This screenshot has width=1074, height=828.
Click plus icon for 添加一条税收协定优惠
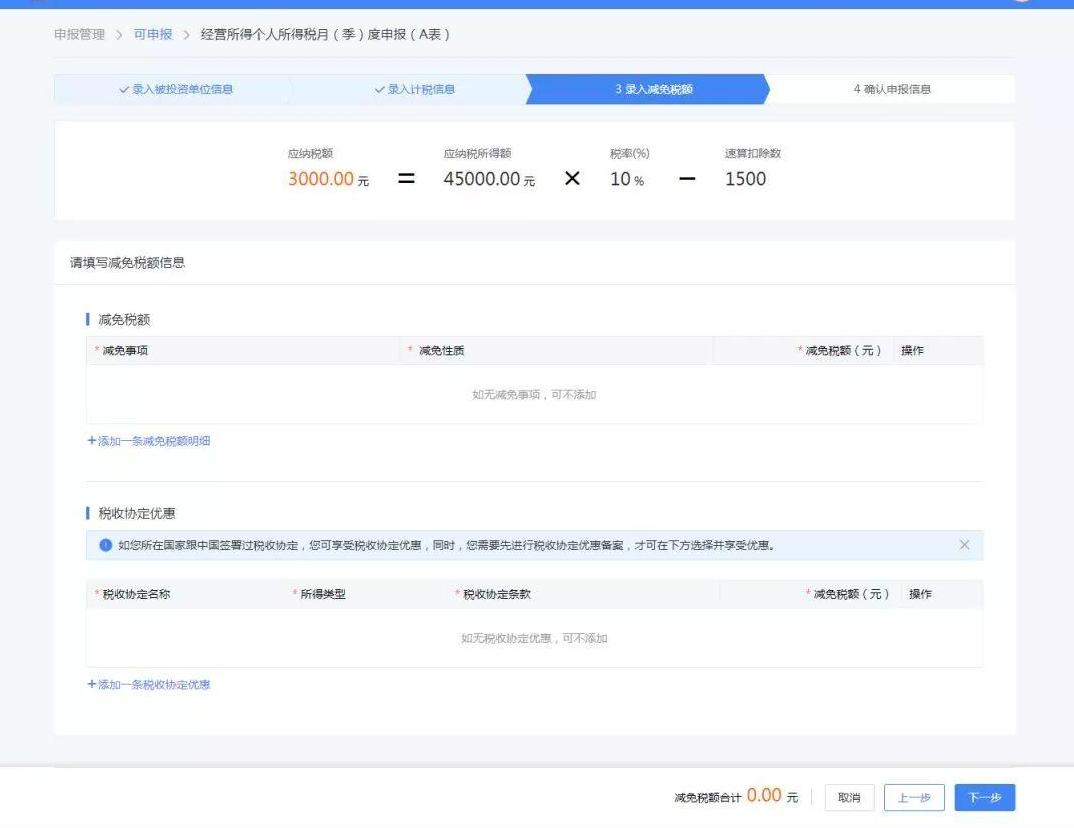91,685
